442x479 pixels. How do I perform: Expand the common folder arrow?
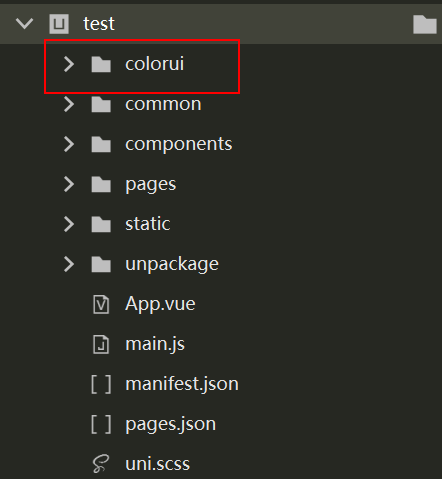pyautogui.click(x=69, y=104)
